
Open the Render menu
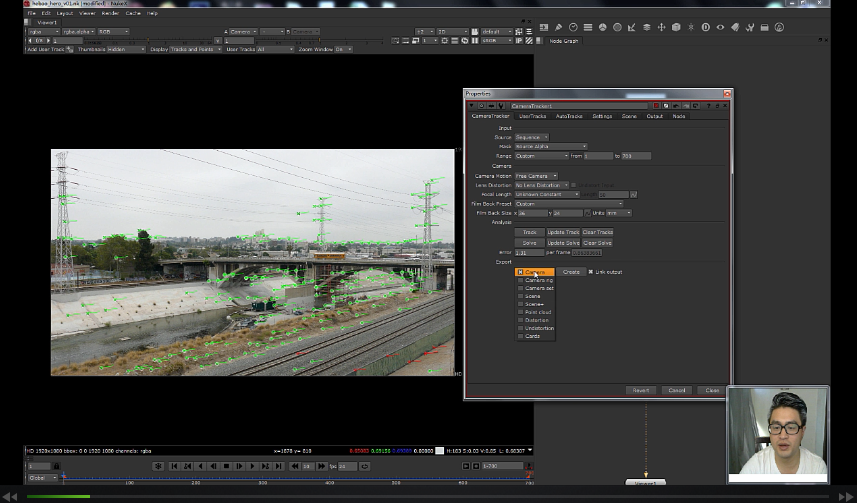(x=110, y=13)
